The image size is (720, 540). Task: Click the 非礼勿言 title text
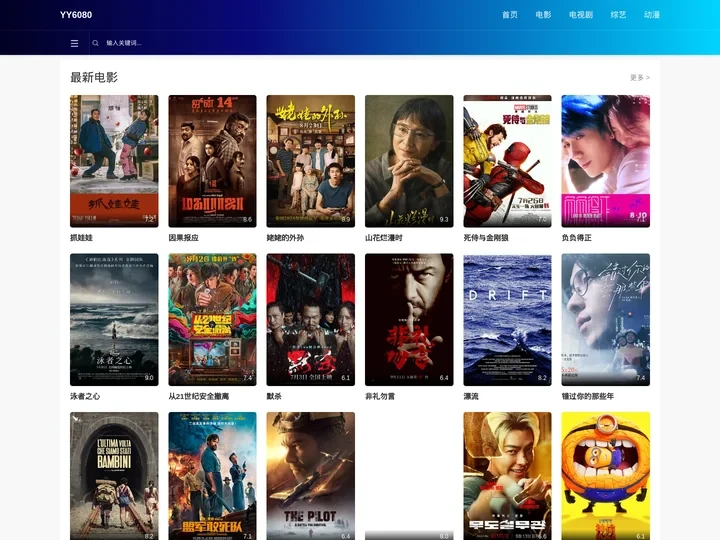pyautogui.click(x=380, y=396)
